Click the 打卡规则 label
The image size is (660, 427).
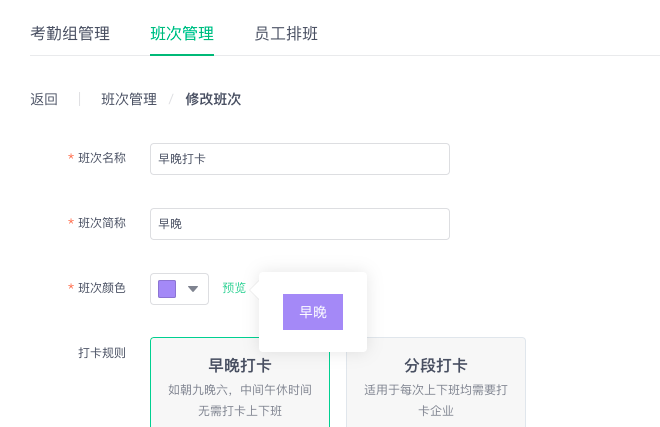point(102,352)
